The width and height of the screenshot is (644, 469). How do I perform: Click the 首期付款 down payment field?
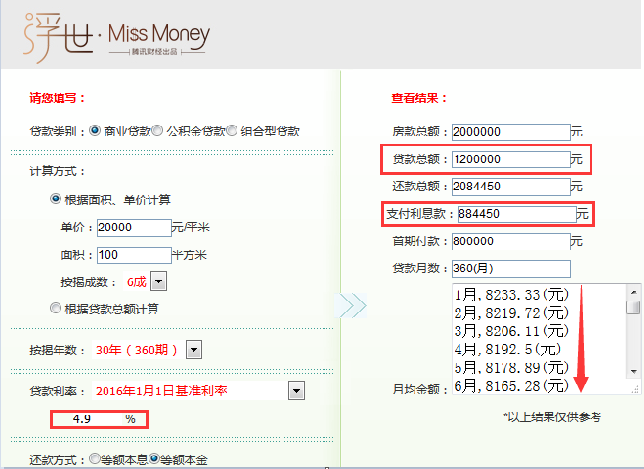(x=510, y=241)
